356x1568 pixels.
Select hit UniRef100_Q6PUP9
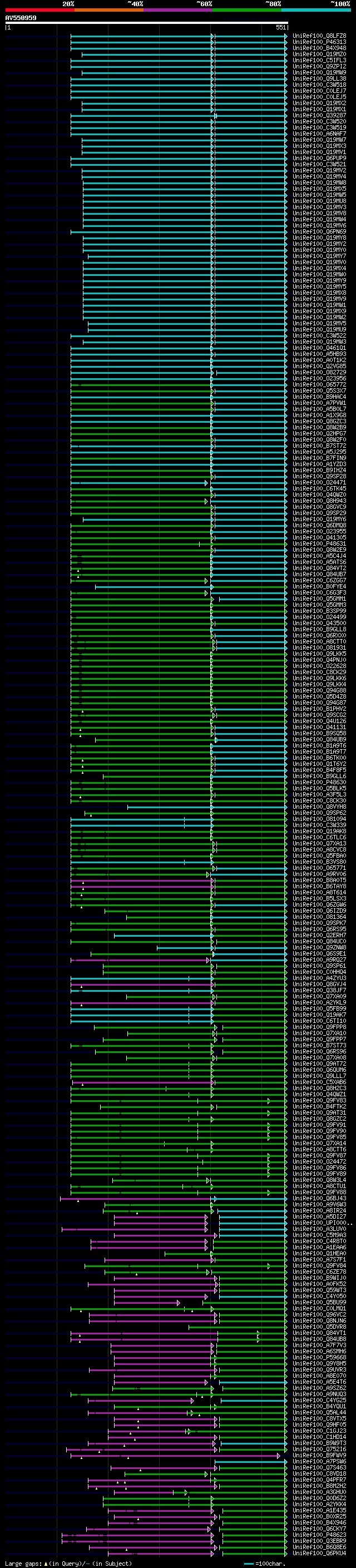pos(319,159)
